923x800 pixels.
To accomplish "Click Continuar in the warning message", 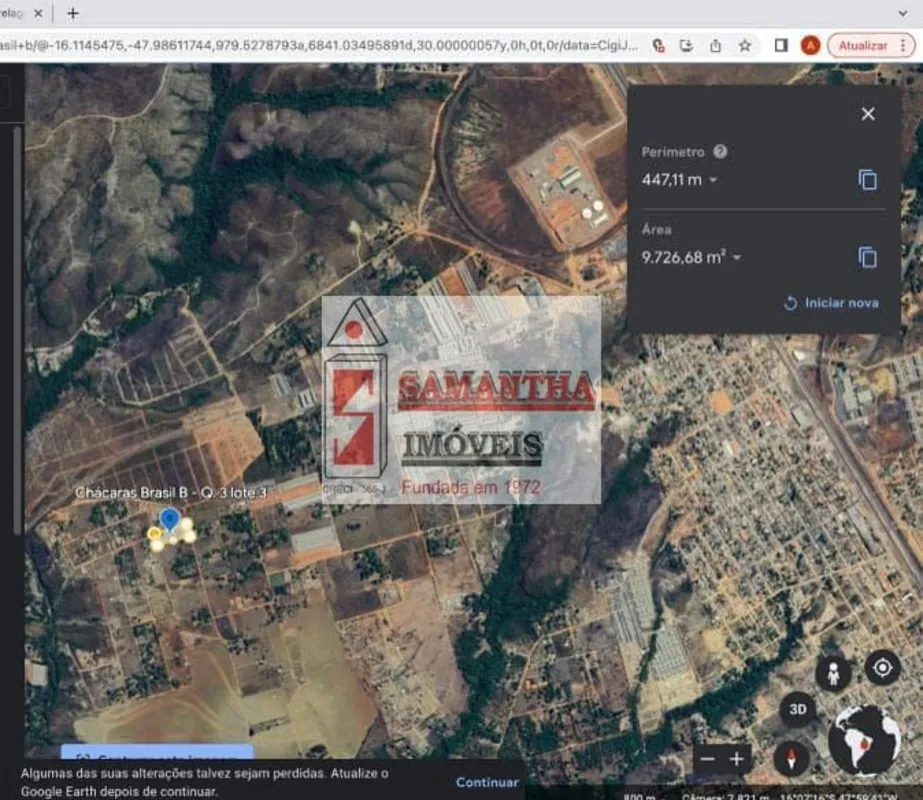I will [x=487, y=782].
